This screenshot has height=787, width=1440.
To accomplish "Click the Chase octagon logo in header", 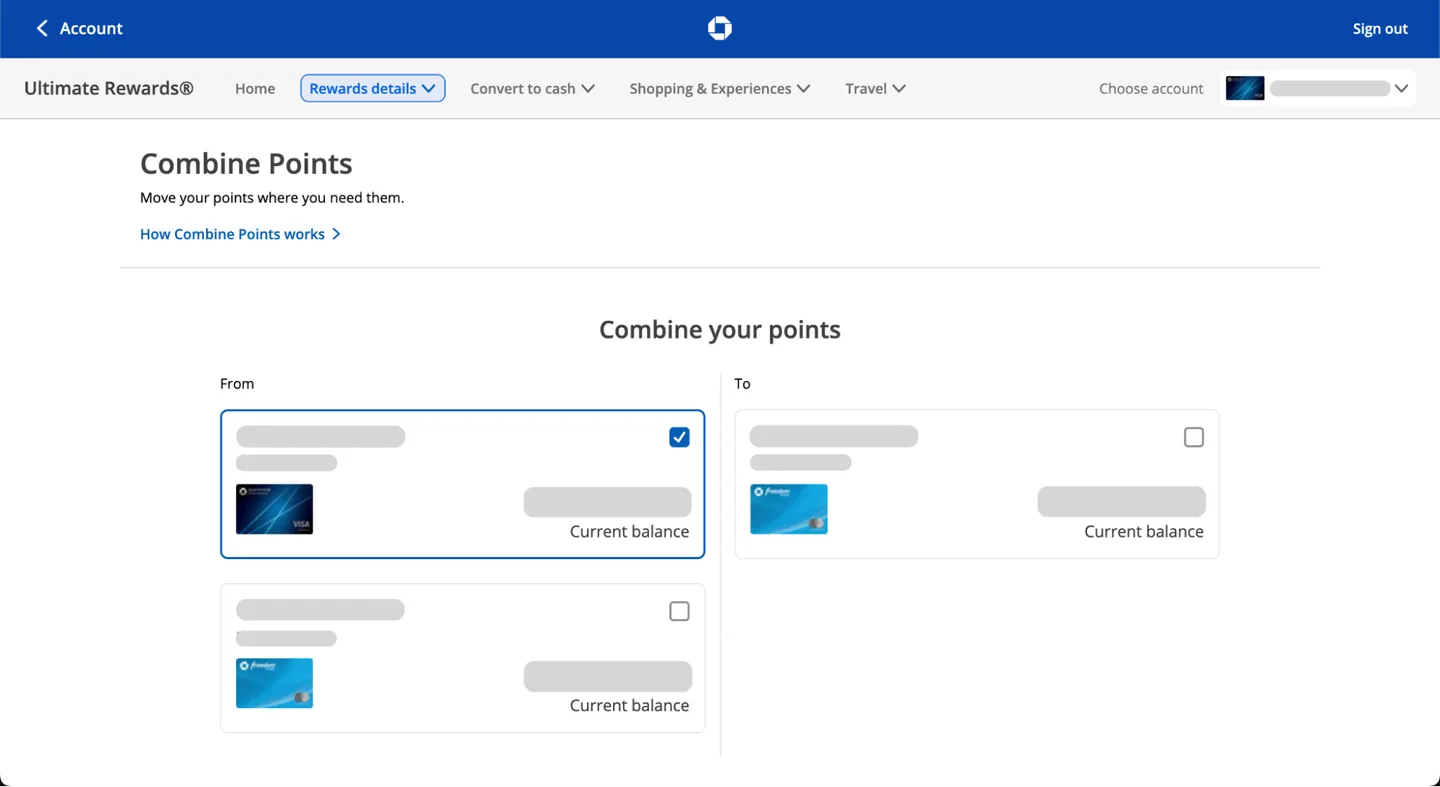I will coord(719,29).
